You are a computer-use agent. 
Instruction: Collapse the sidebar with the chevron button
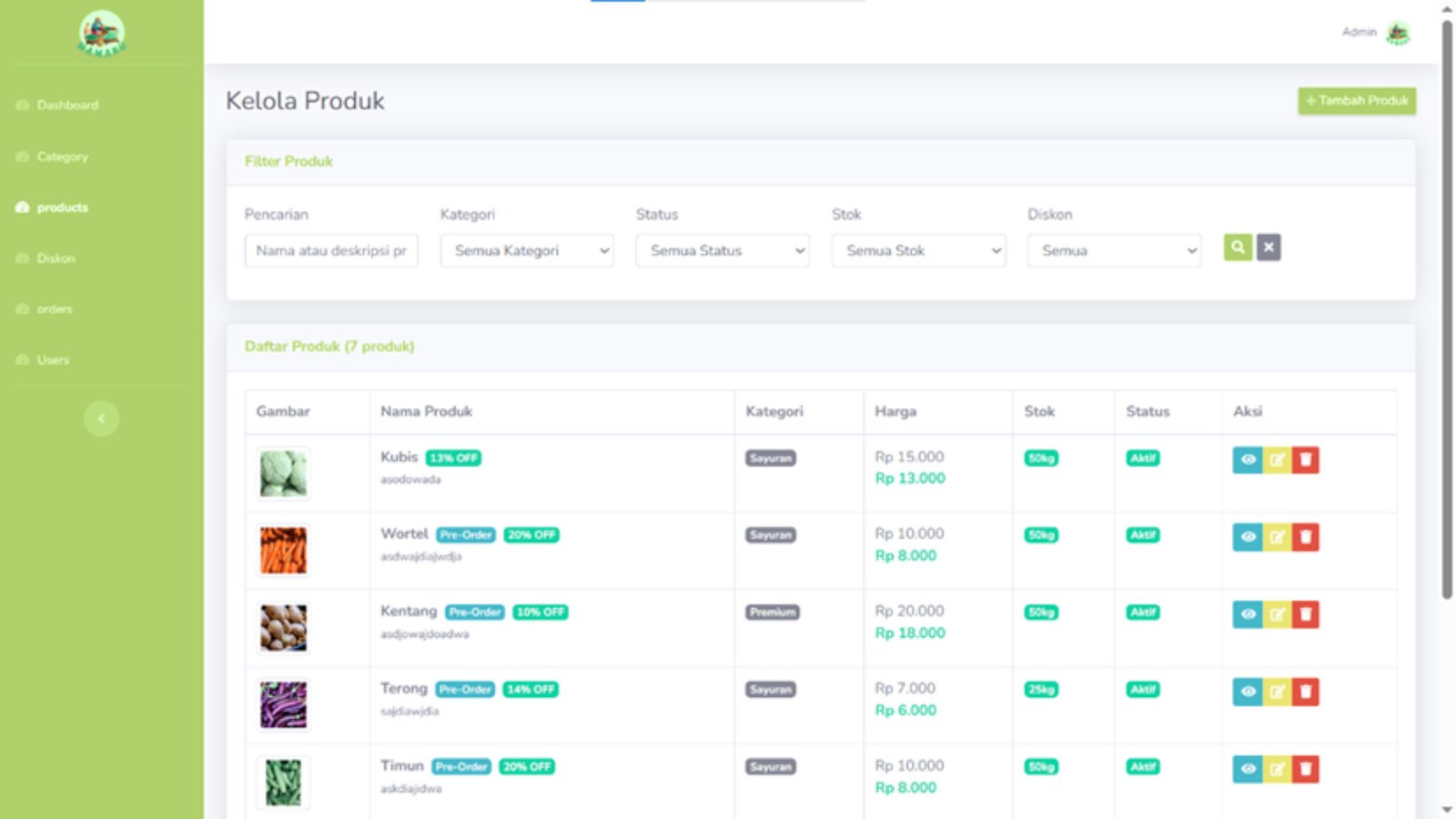coord(101,419)
